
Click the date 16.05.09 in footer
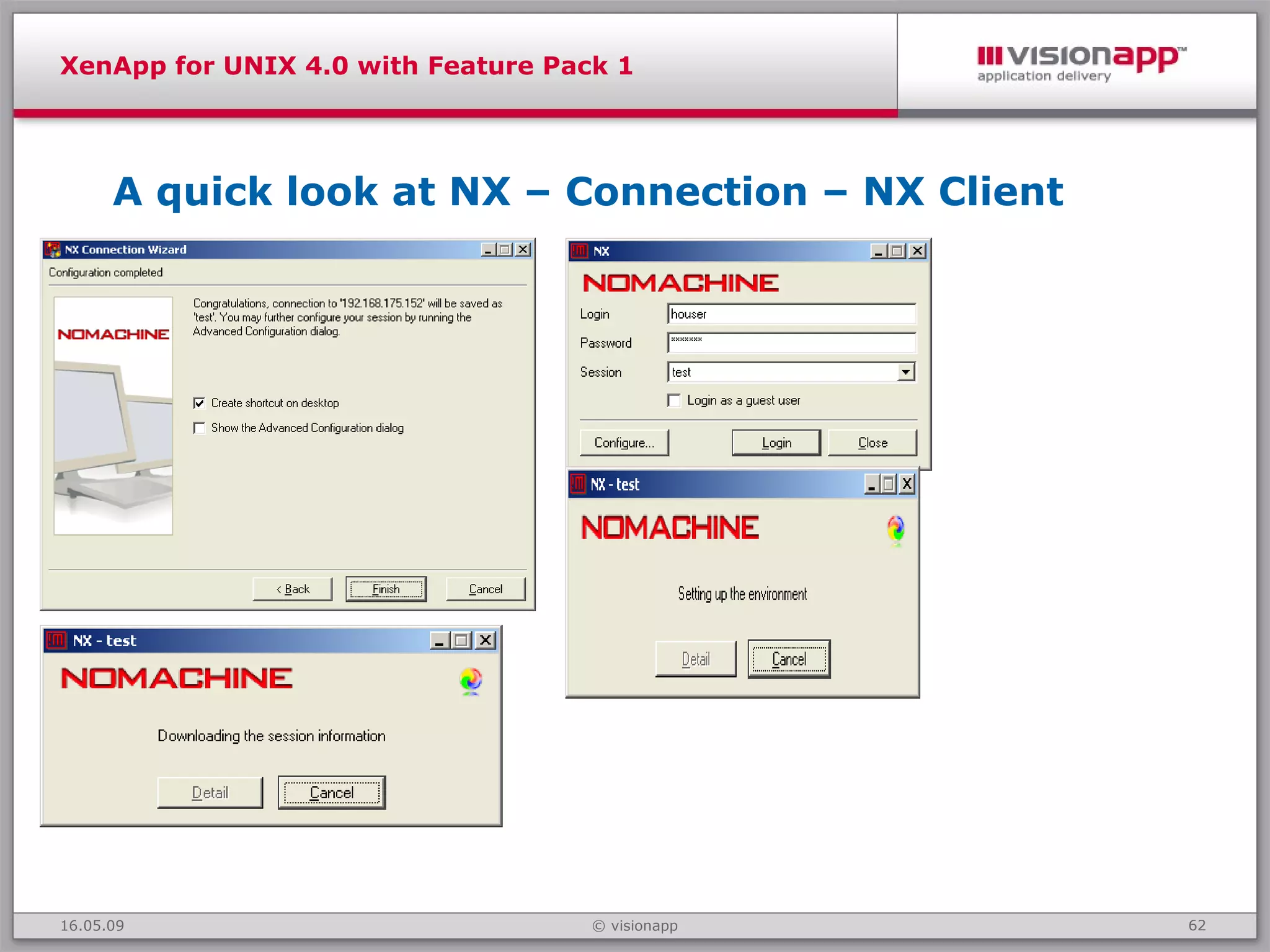pos(92,925)
